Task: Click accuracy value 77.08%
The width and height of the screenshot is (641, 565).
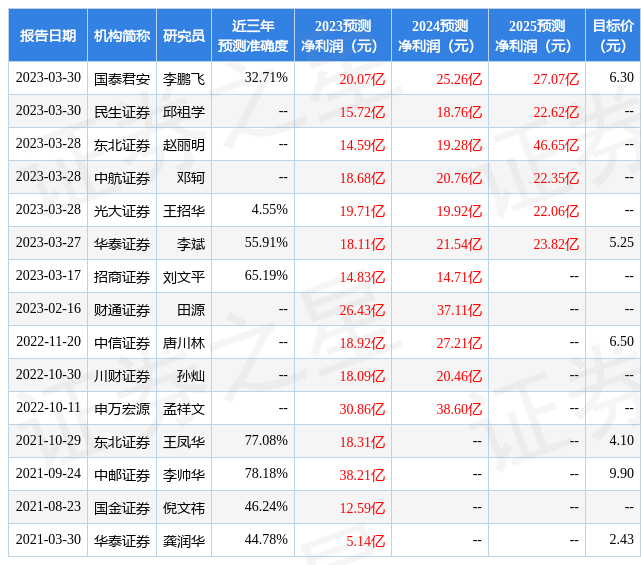Action: pos(266,440)
